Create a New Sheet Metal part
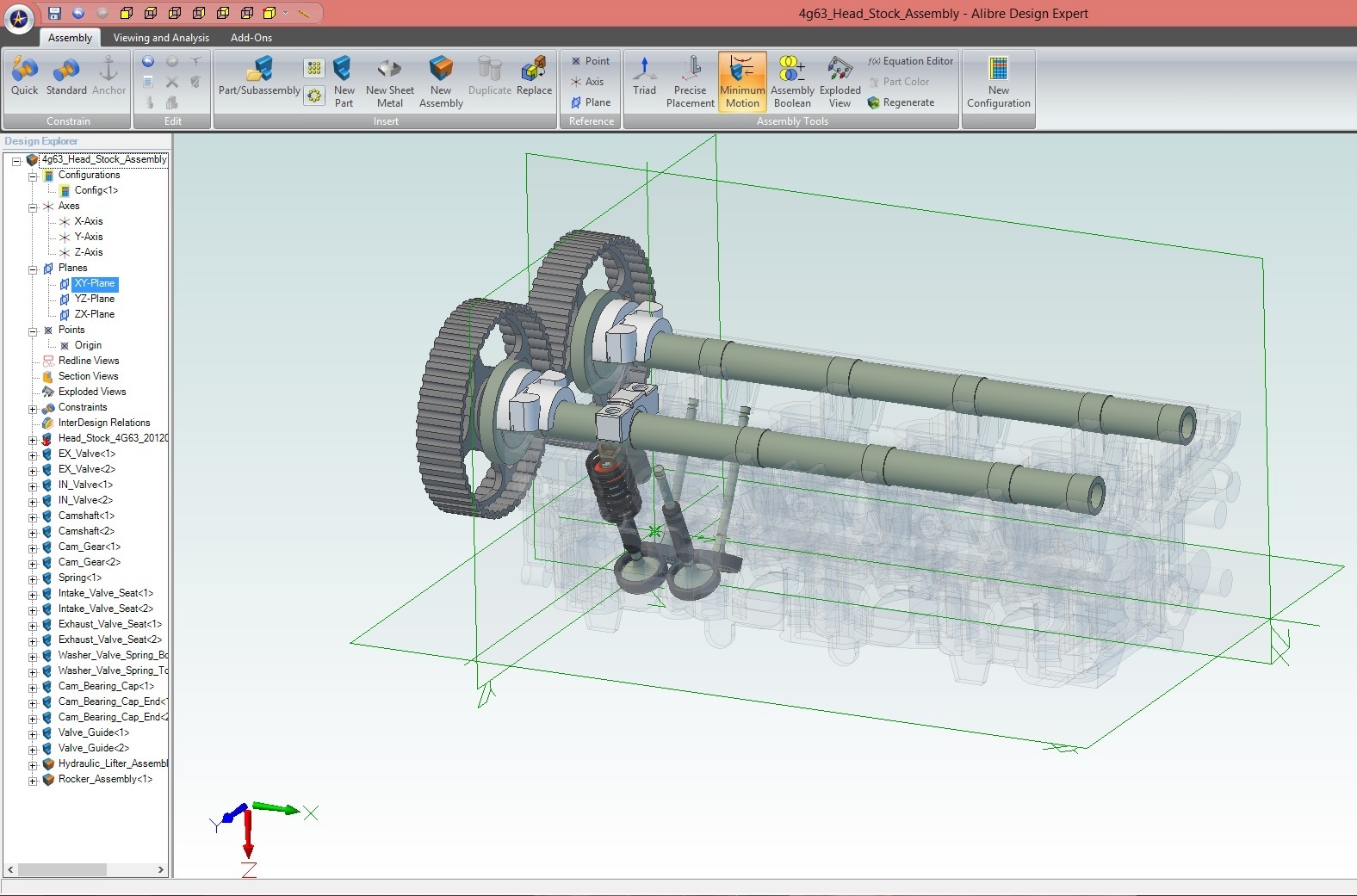The image size is (1357, 896). click(x=389, y=82)
